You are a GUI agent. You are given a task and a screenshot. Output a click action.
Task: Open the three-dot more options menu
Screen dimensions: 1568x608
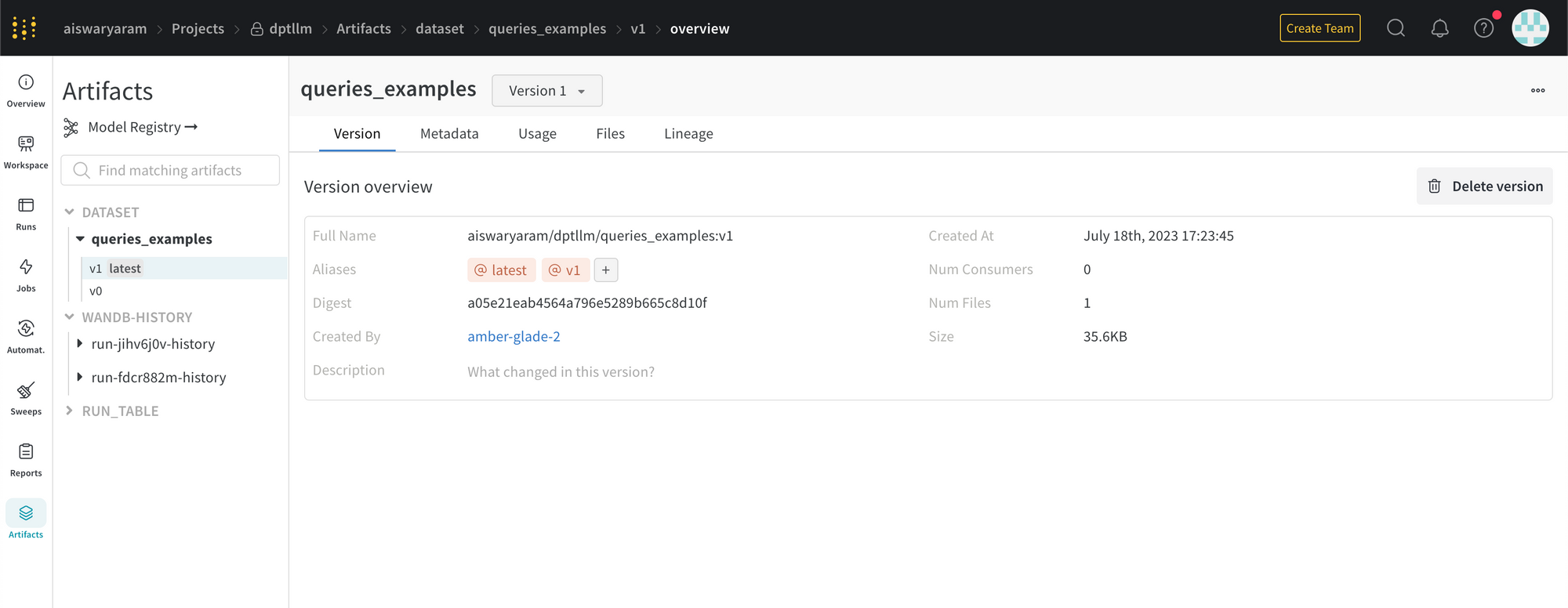[1537, 90]
